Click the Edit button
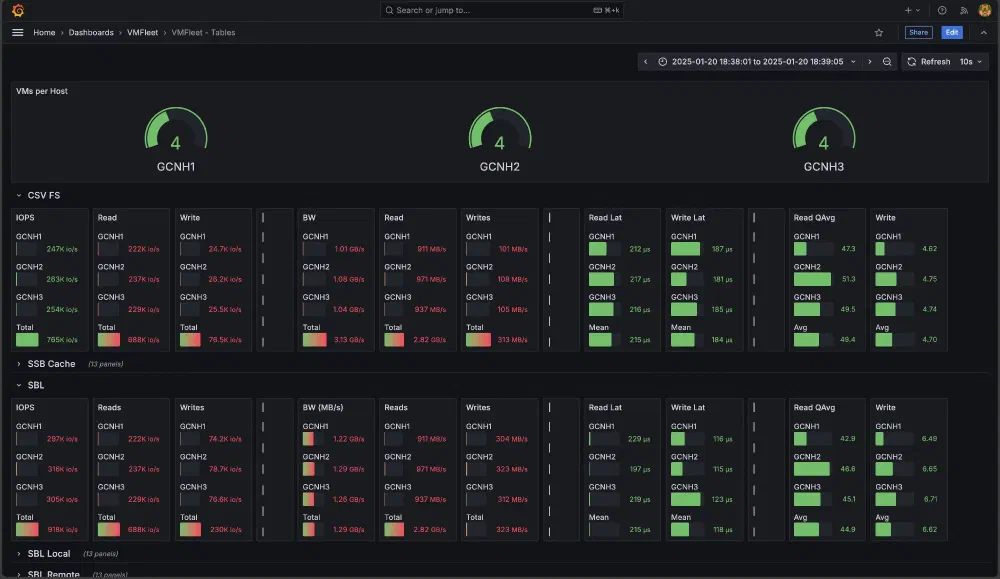 pos(952,33)
